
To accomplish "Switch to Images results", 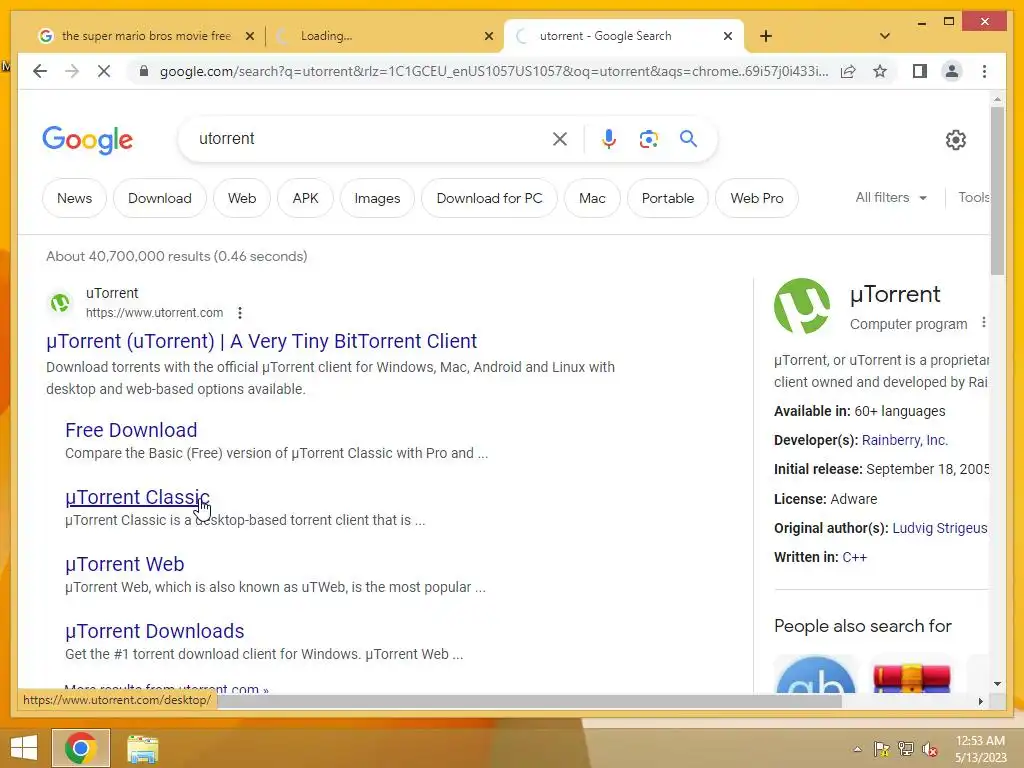I will pos(377,198).
